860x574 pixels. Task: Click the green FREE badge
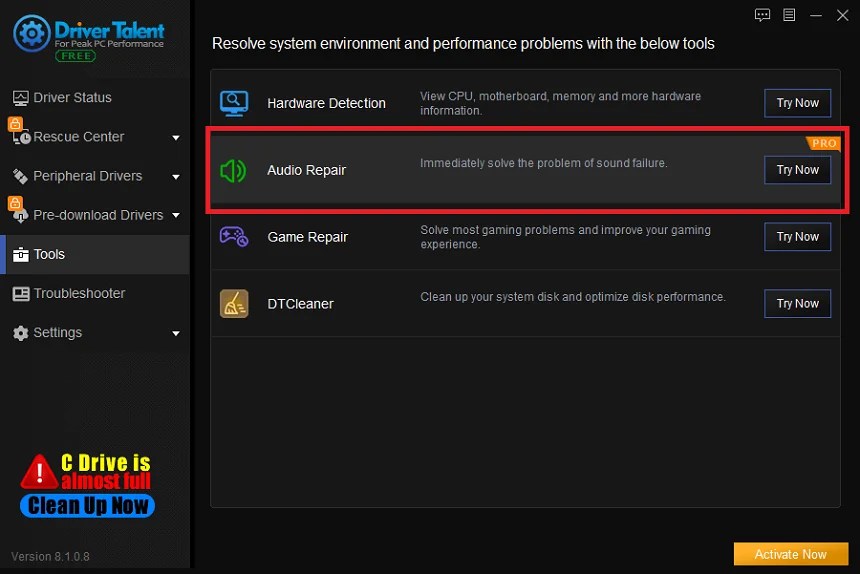(75, 56)
